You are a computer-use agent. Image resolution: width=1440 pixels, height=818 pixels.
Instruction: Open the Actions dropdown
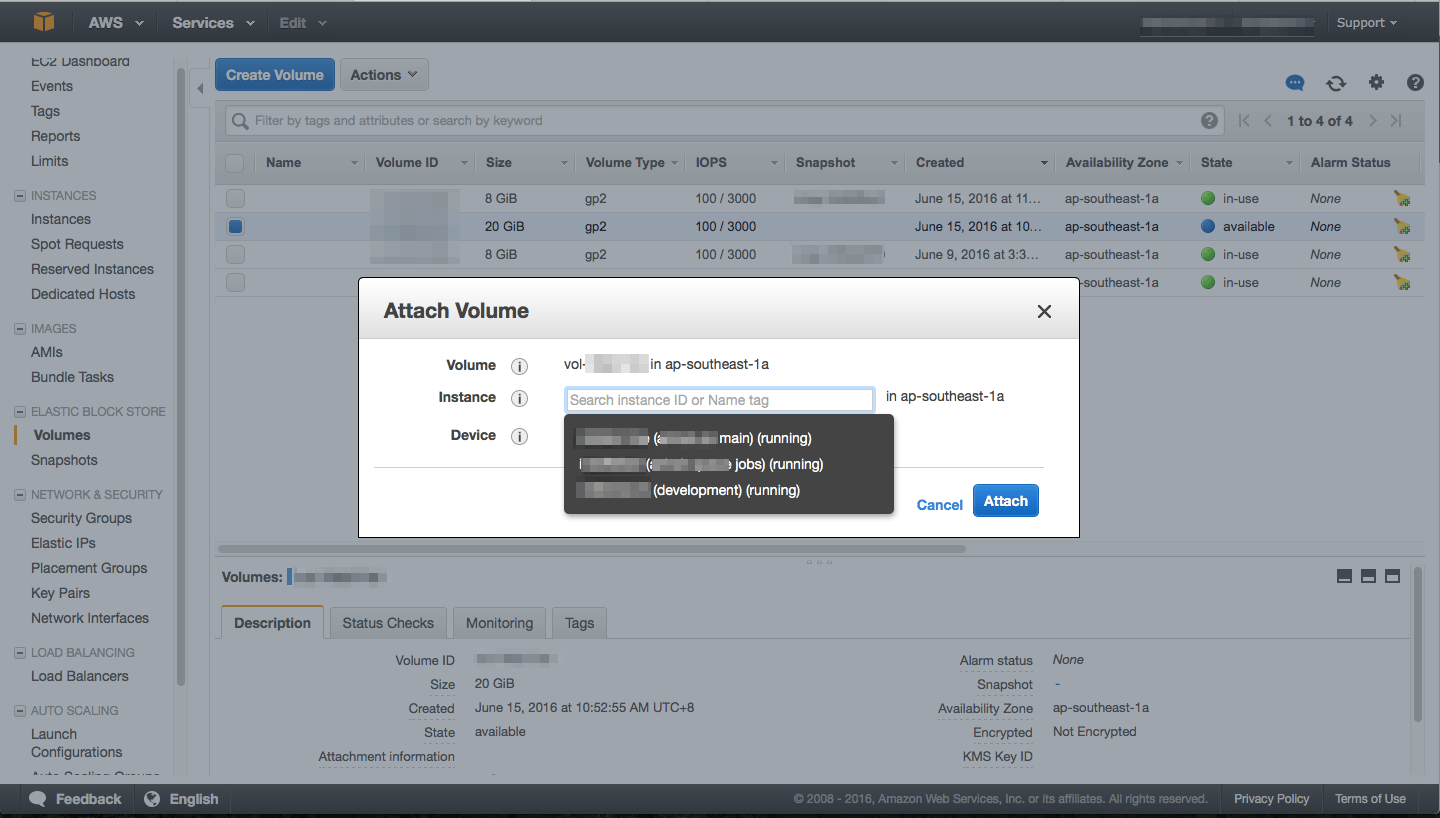(x=384, y=74)
